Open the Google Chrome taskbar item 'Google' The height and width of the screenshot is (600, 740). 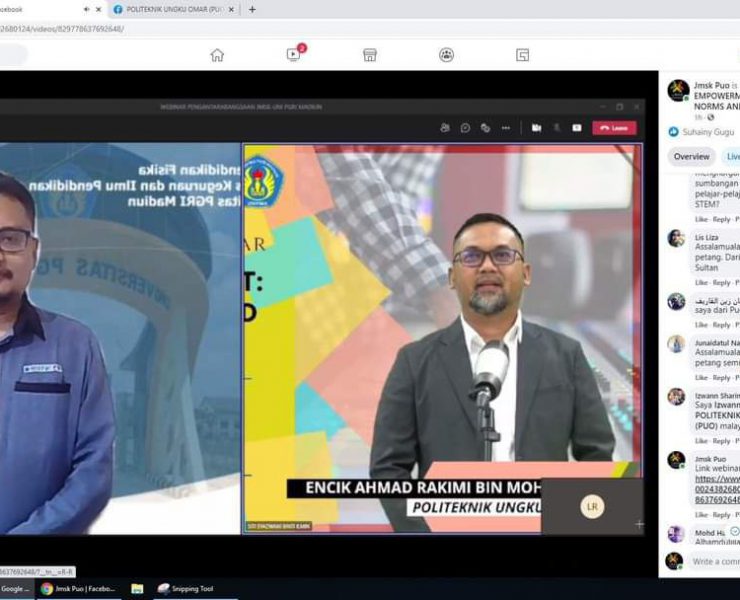click(17, 589)
